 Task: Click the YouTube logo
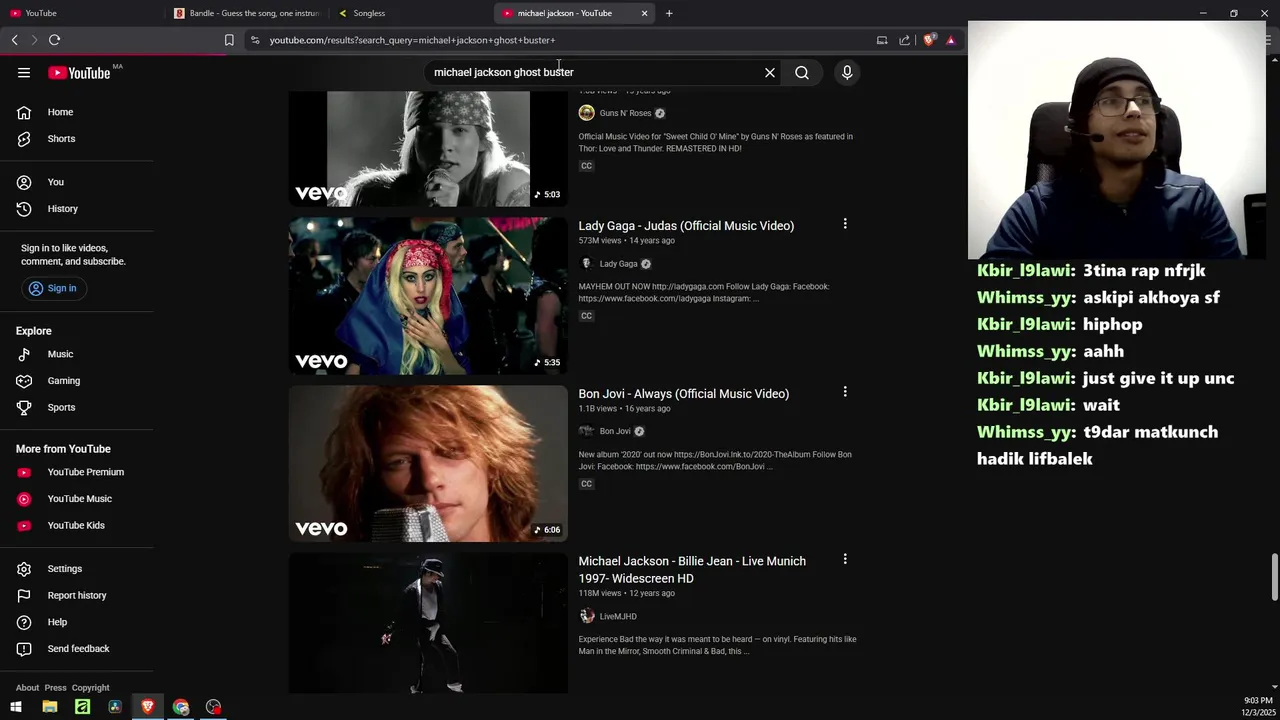(79, 73)
